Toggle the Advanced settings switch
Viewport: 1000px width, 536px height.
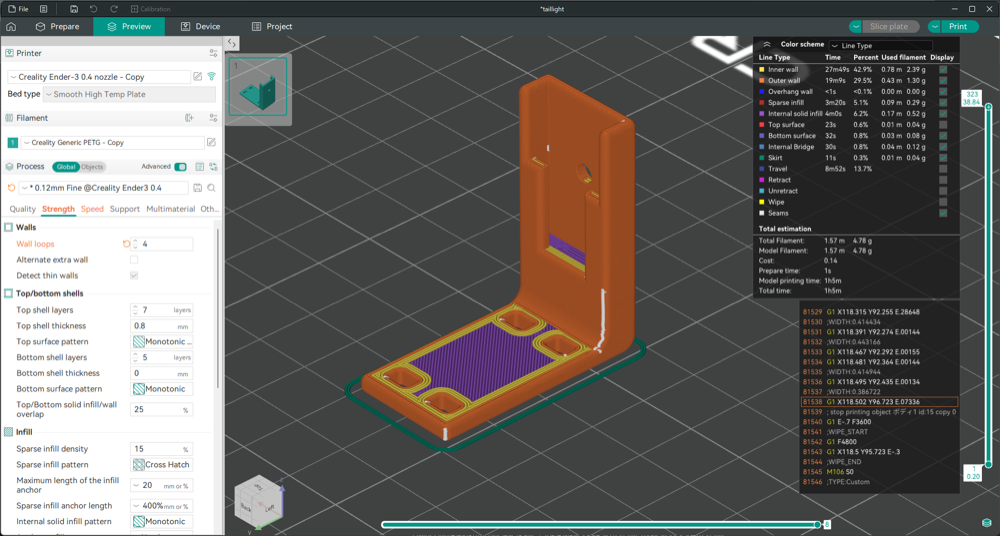tap(180, 167)
